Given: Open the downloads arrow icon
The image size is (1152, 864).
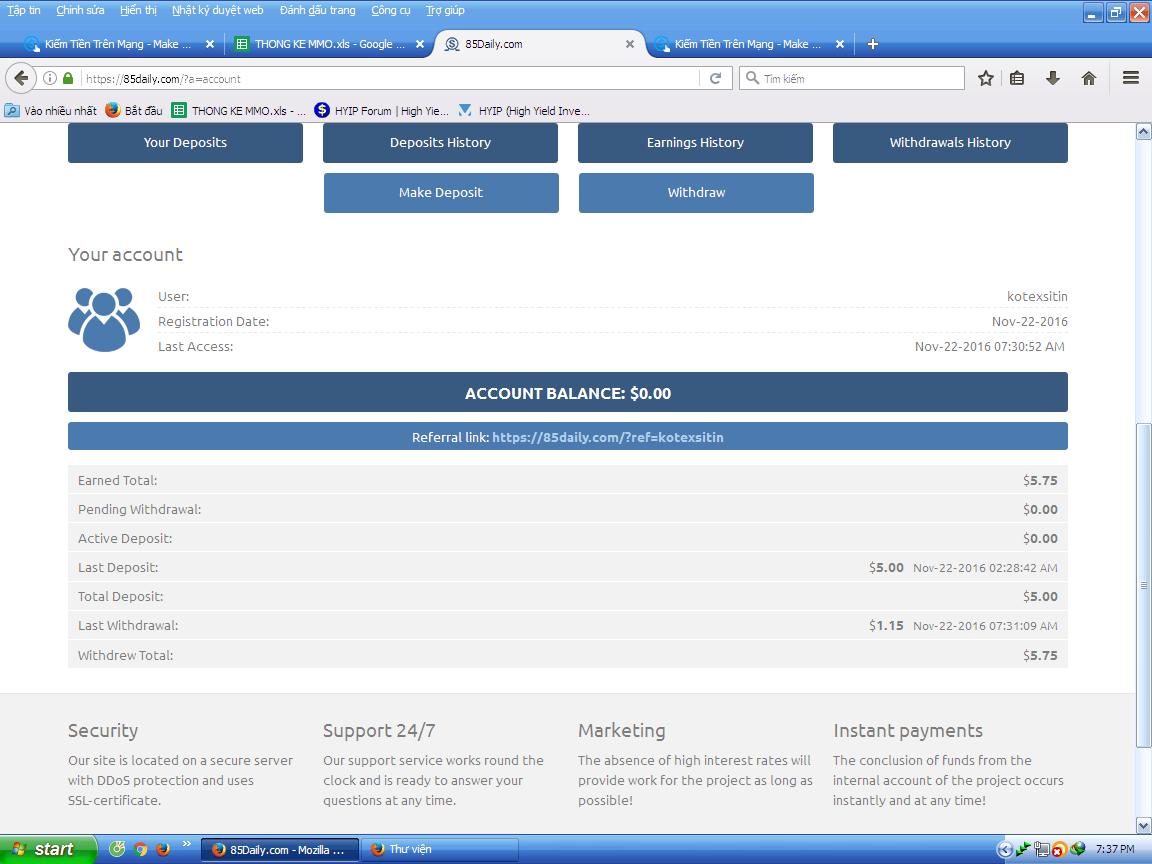Looking at the screenshot, I should (1053, 78).
